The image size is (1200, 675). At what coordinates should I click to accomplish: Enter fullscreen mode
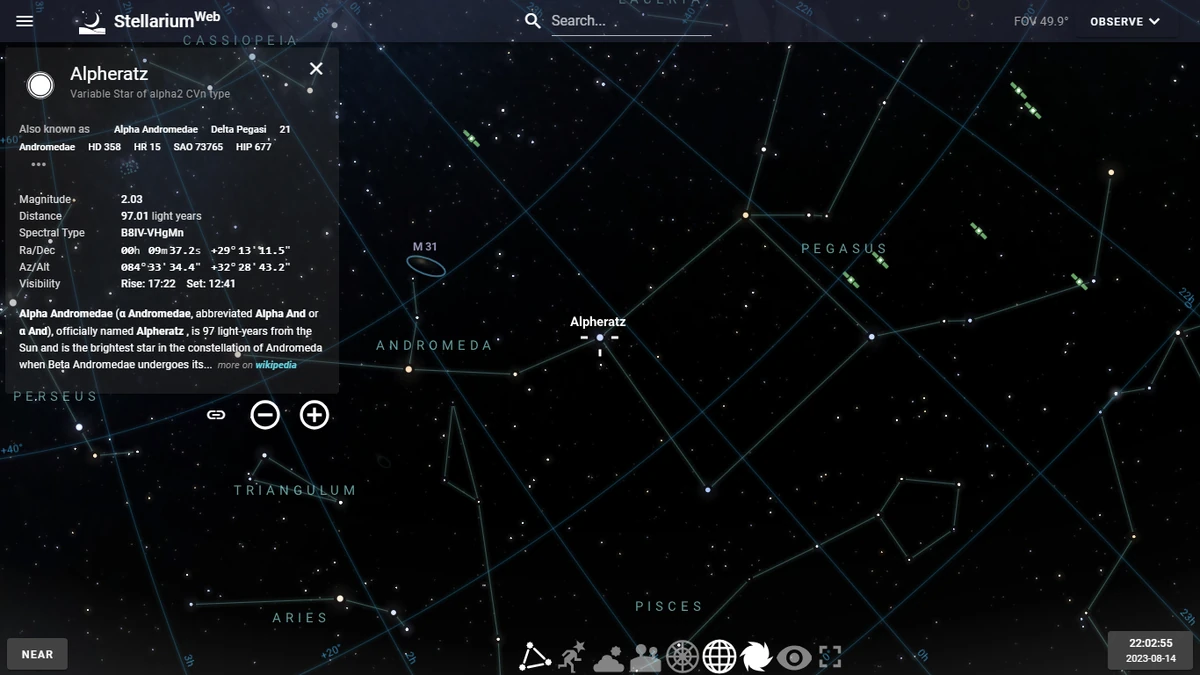click(831, 656)
